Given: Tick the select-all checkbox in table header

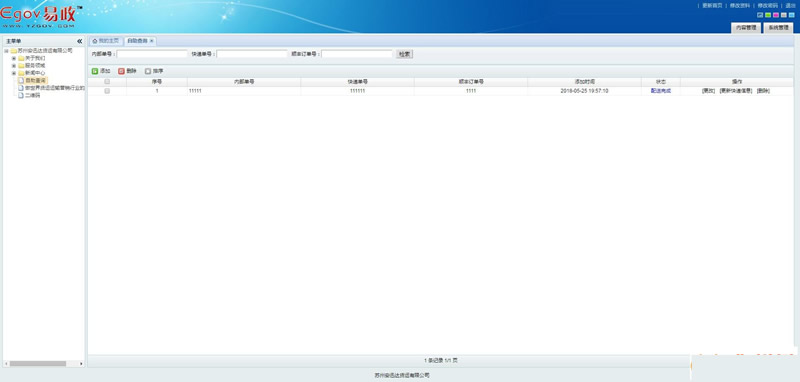Looking at the screenshot, I should tap(107, 82).
